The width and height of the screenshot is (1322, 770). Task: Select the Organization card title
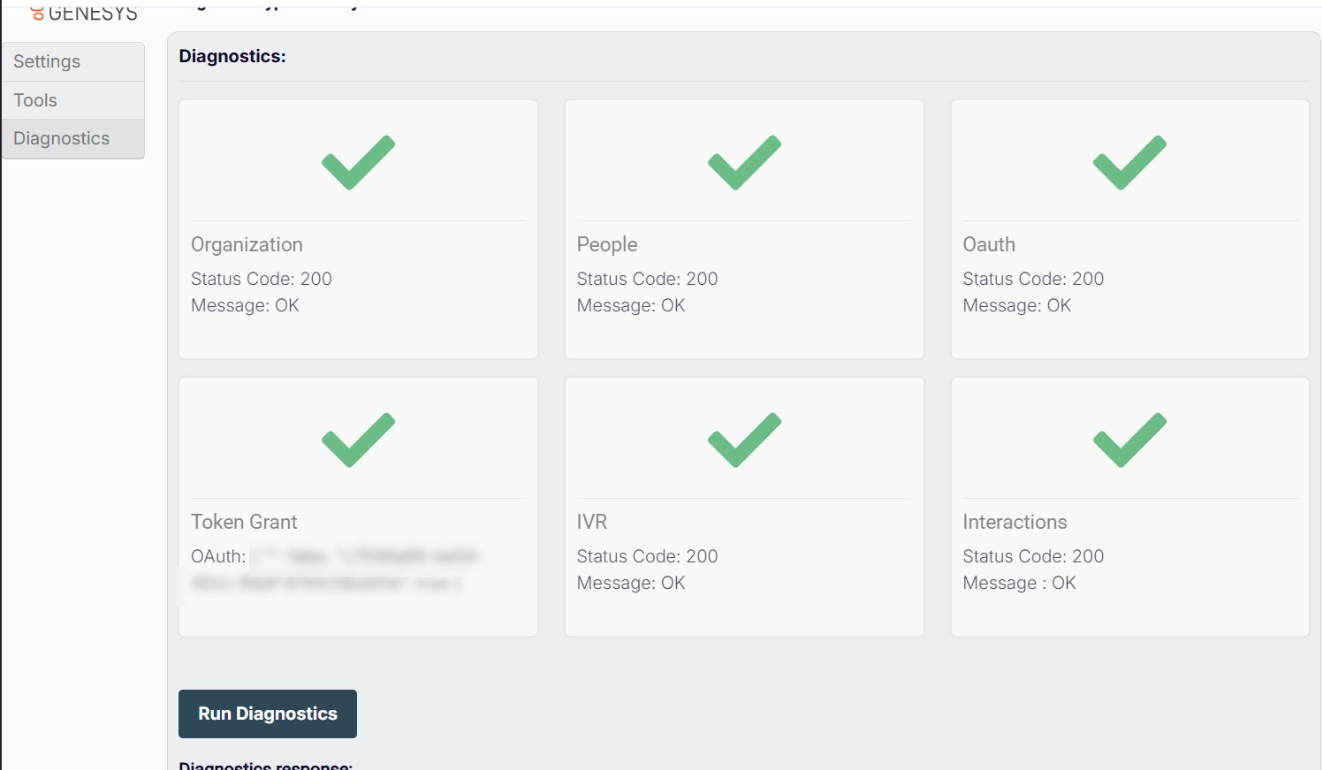[x=247, y=245]
